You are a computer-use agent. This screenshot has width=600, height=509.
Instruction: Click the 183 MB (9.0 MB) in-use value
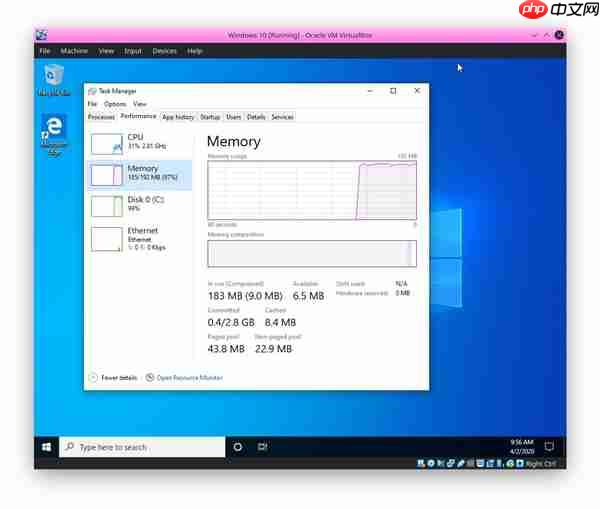(245, 296)
